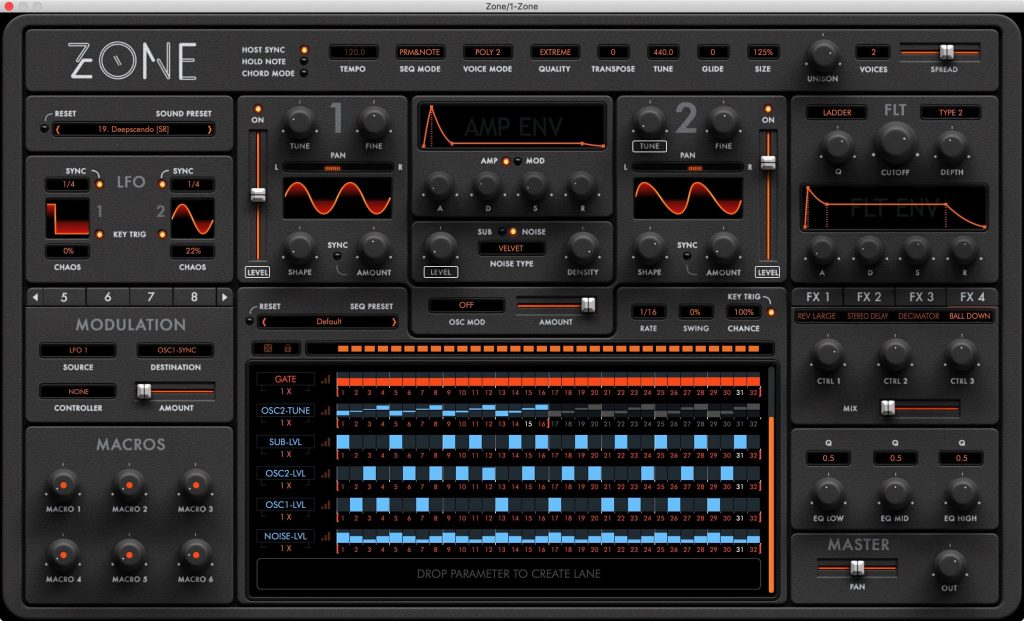This screenshot has width=1024, height=621.
Task: Click the MACRO 6 knob
Action: click(x=195, y=555)
